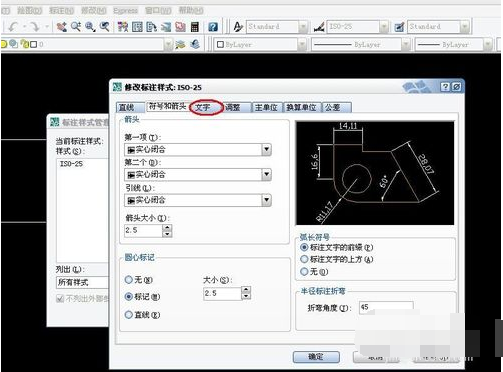This screenshot has width=503, height=372.
Task: Select 直线 radio under 圆心标记
Action: (x=129, y=314)
